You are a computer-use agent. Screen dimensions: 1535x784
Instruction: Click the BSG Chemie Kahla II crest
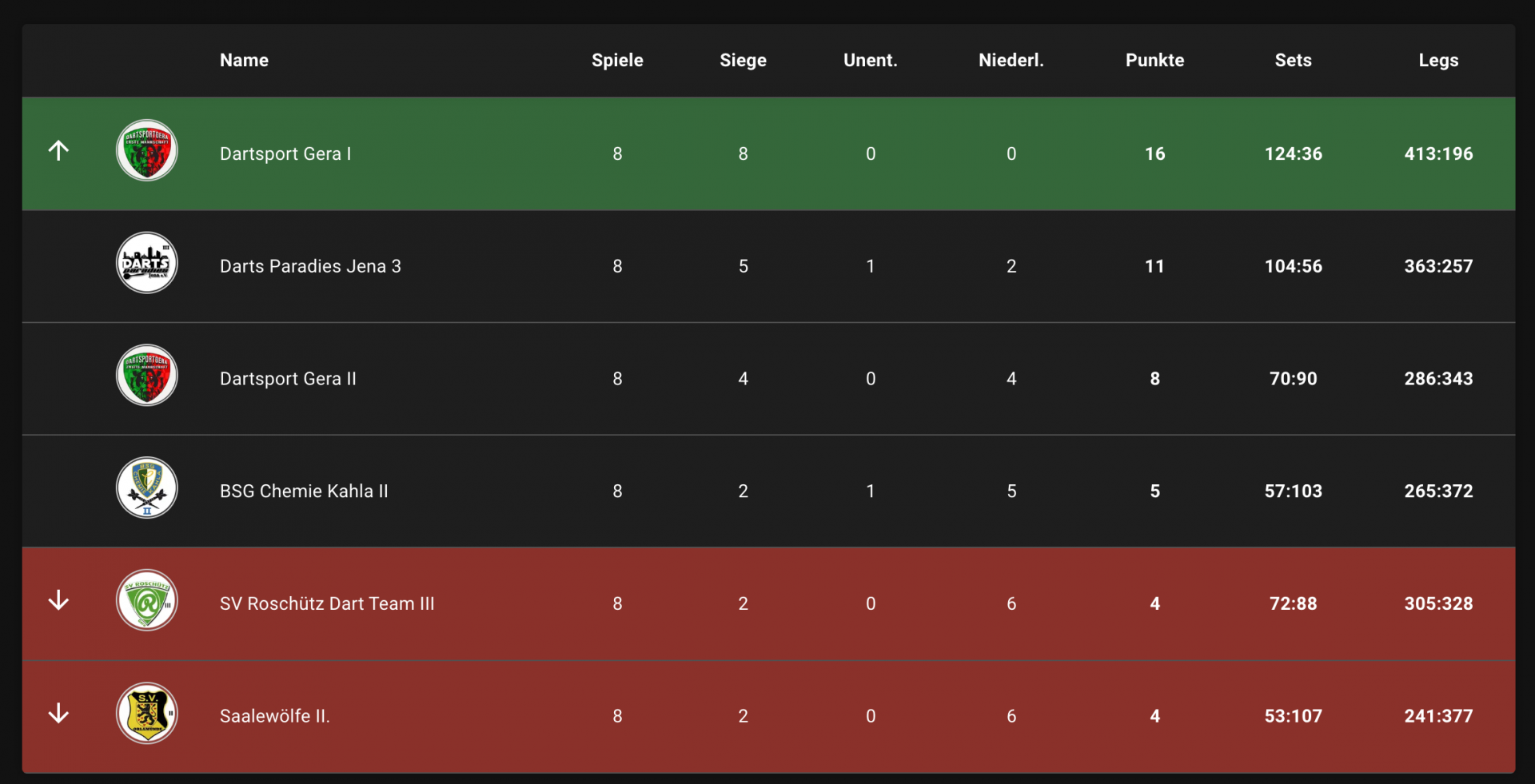147,488
